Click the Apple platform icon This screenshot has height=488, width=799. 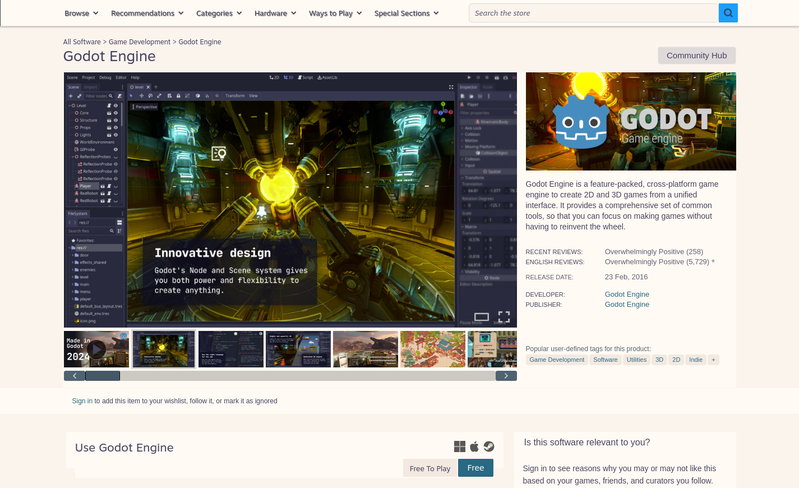(474, 447)
